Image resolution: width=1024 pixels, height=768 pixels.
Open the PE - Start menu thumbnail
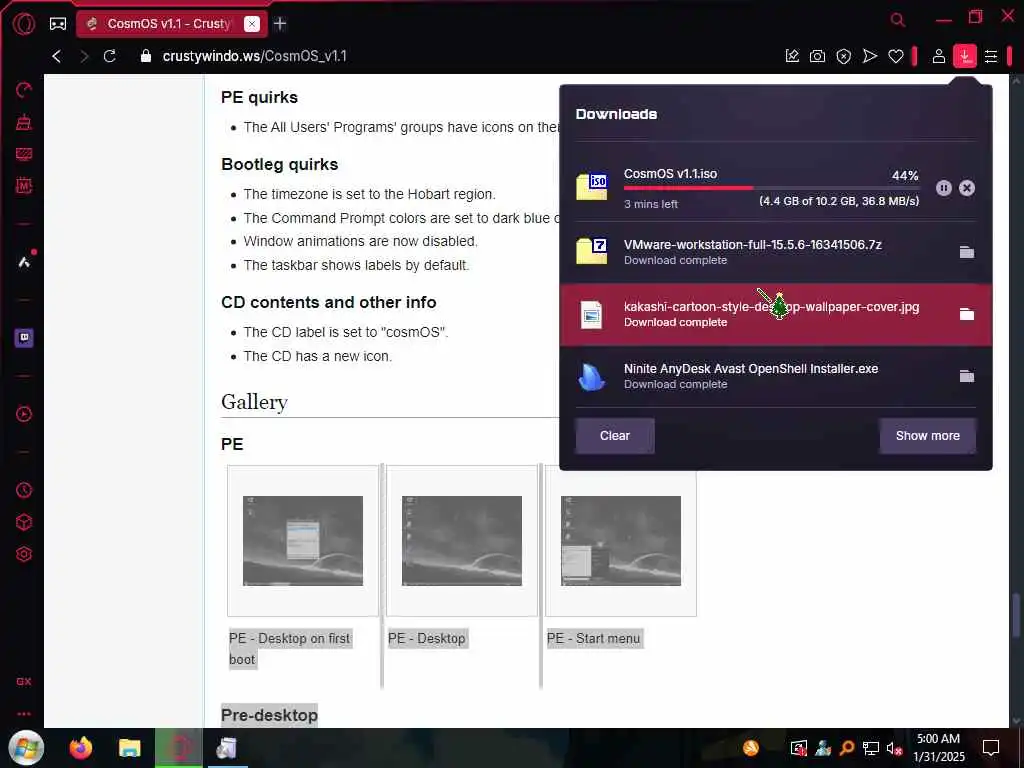pos(620,541)
